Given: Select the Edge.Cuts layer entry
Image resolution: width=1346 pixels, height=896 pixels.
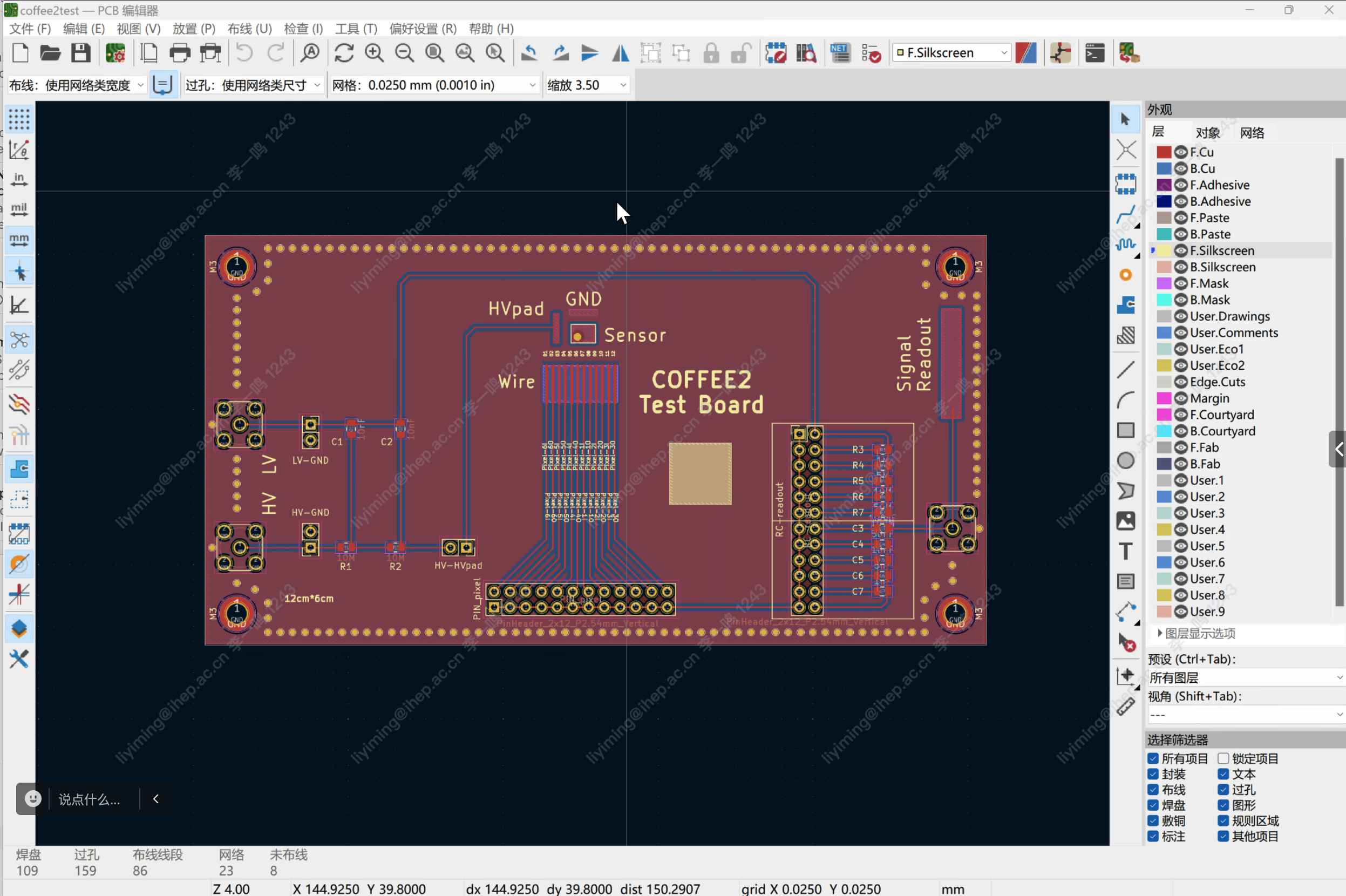Looking at the screenshot, I should point(1218,382).
